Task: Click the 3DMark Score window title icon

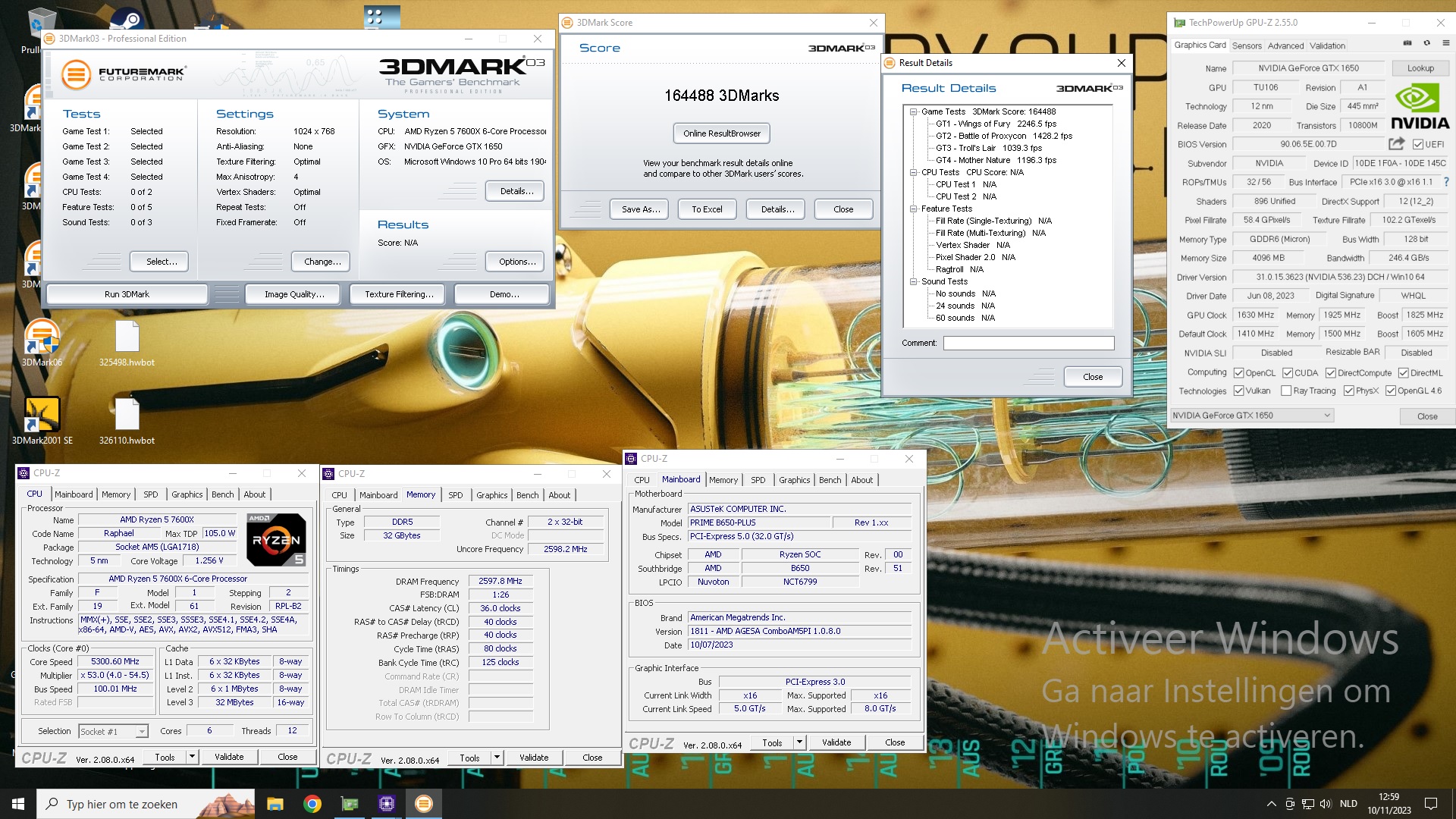Action: [x=567, y=23]
